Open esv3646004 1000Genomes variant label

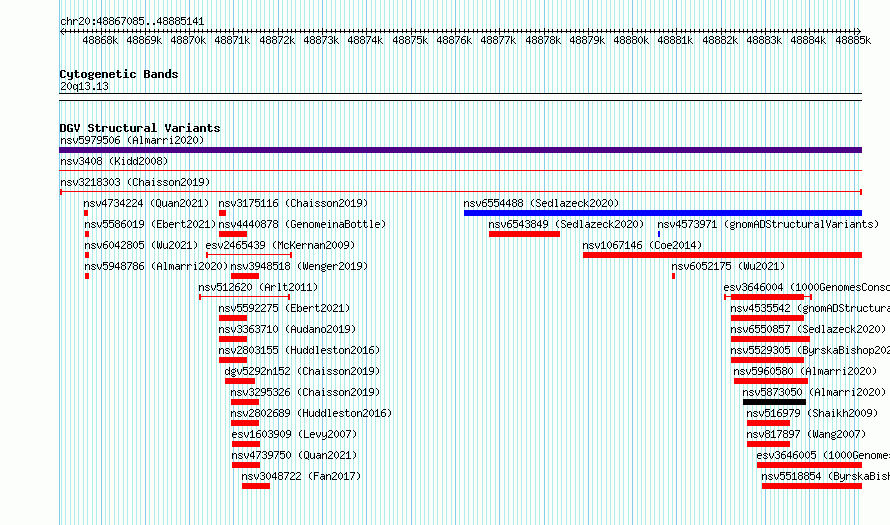click(x=807, y=287)
